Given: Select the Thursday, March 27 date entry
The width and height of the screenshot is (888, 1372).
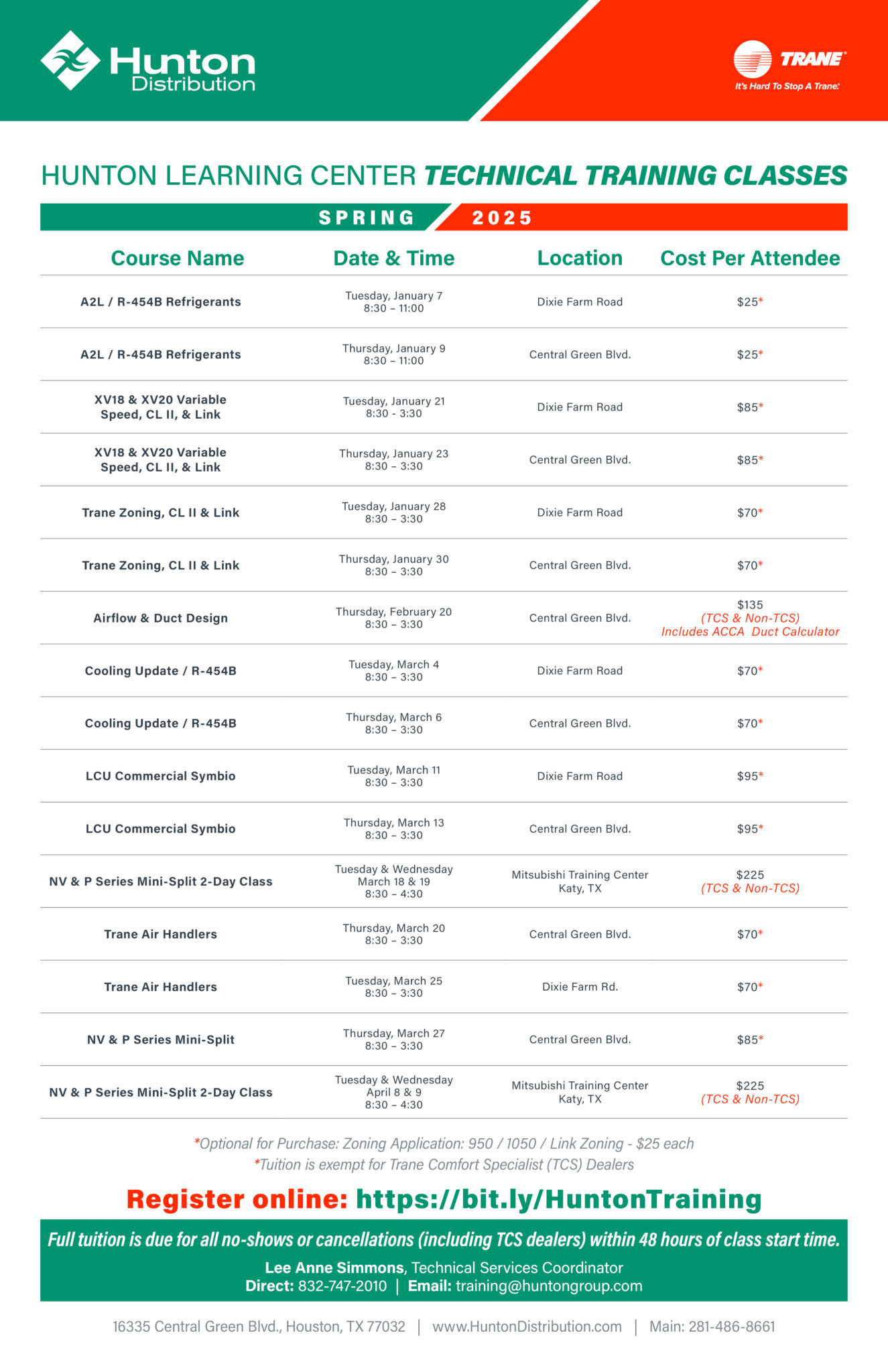Looking at the screenshot, I should (394, 1033).
